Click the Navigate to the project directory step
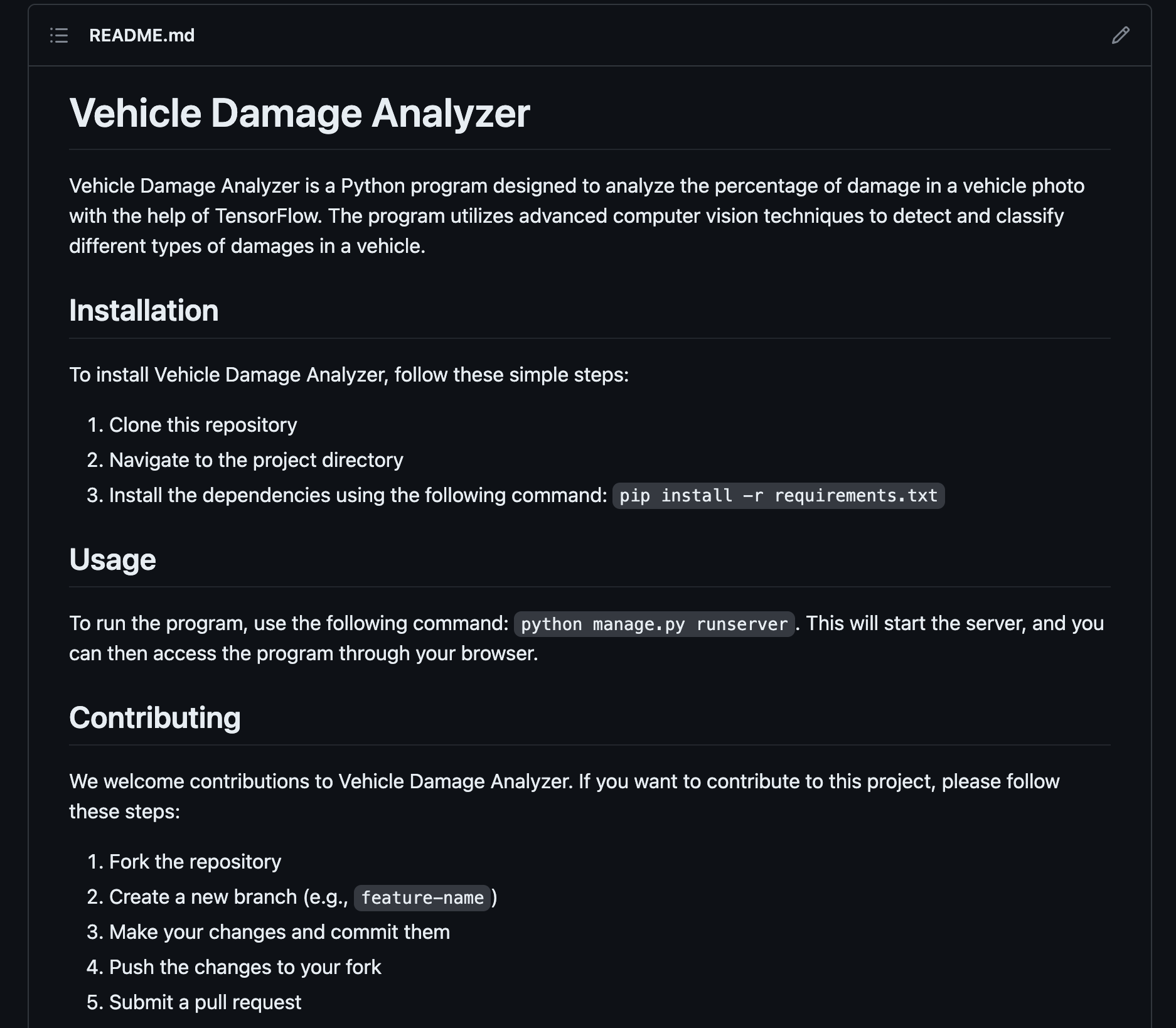Image resolution: width=1176 pixels, height=1028 pixels. pyautogui.click(x=256, y=460)
